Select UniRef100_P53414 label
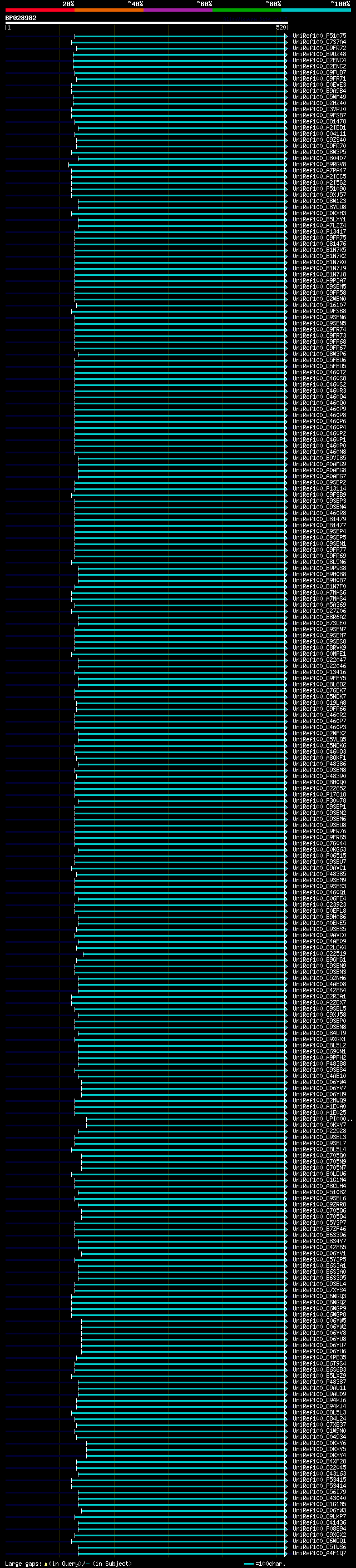Viewport: 356px width, 1568px height. 319,1486
